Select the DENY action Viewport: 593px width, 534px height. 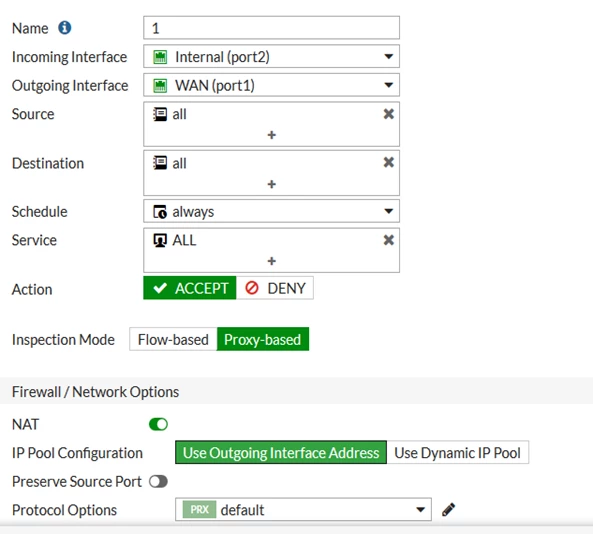[x=275, y=288]
